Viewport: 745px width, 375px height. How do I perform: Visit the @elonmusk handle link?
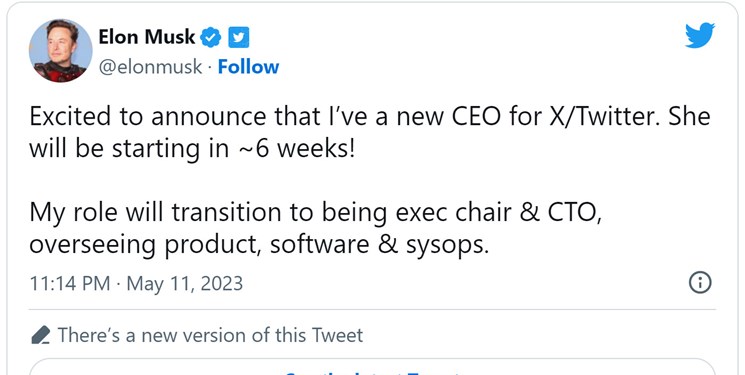click(x=150, y=67)
